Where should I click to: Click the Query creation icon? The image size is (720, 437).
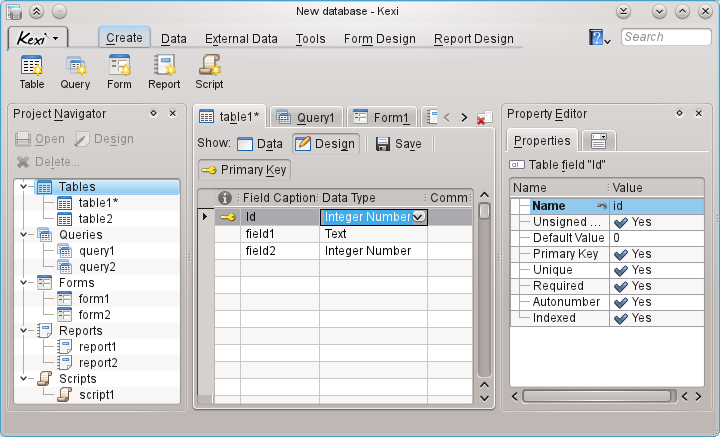(75, 71)
